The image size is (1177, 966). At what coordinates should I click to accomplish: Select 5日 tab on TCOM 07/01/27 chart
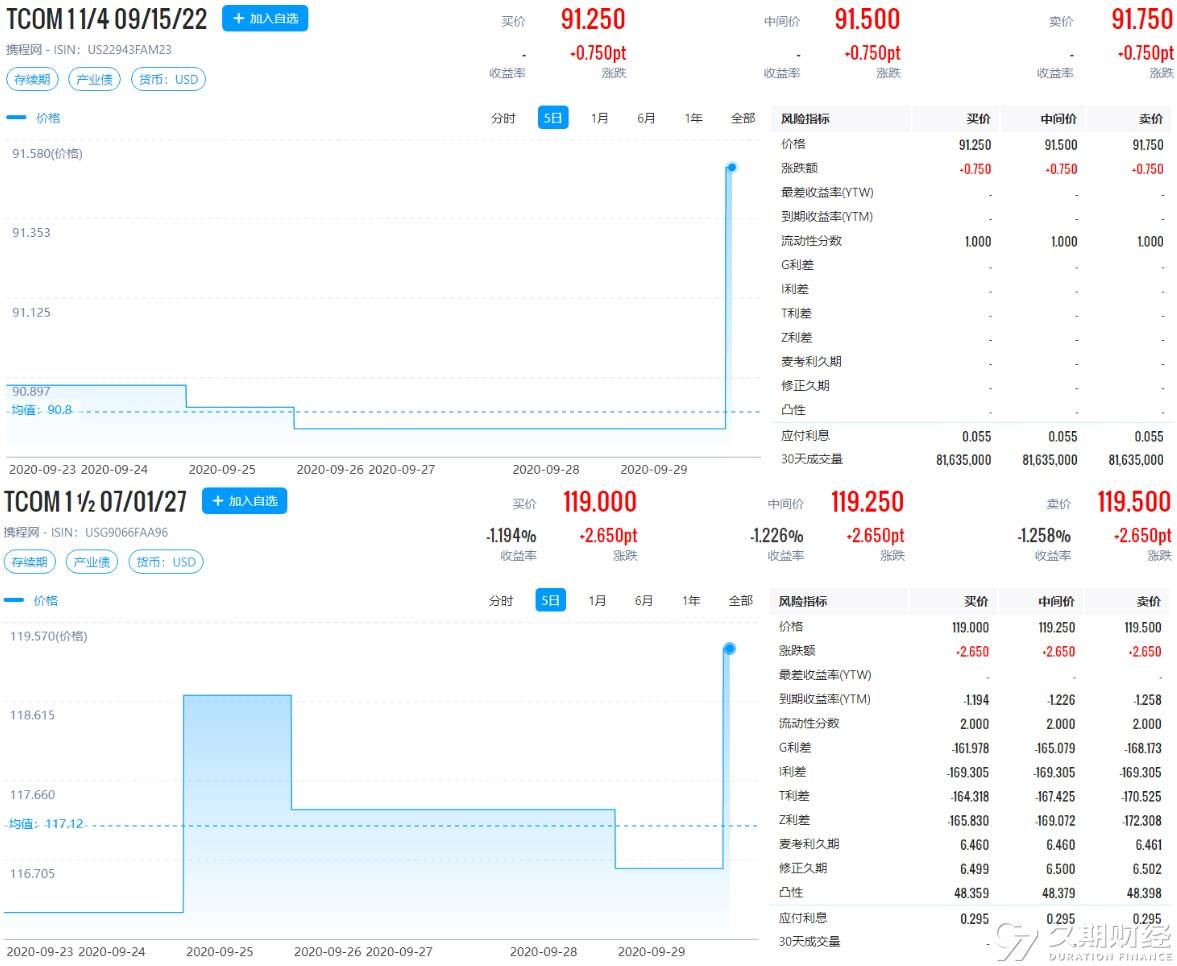[551, 600]
